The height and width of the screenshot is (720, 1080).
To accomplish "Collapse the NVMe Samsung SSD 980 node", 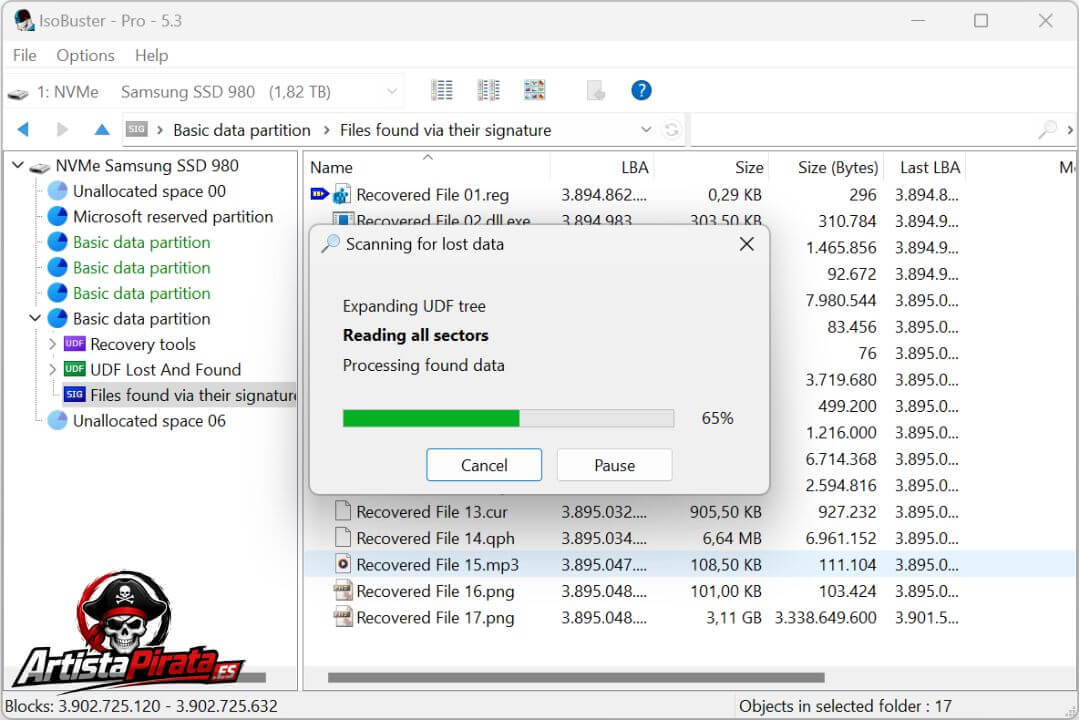I will tap(18, 165).
